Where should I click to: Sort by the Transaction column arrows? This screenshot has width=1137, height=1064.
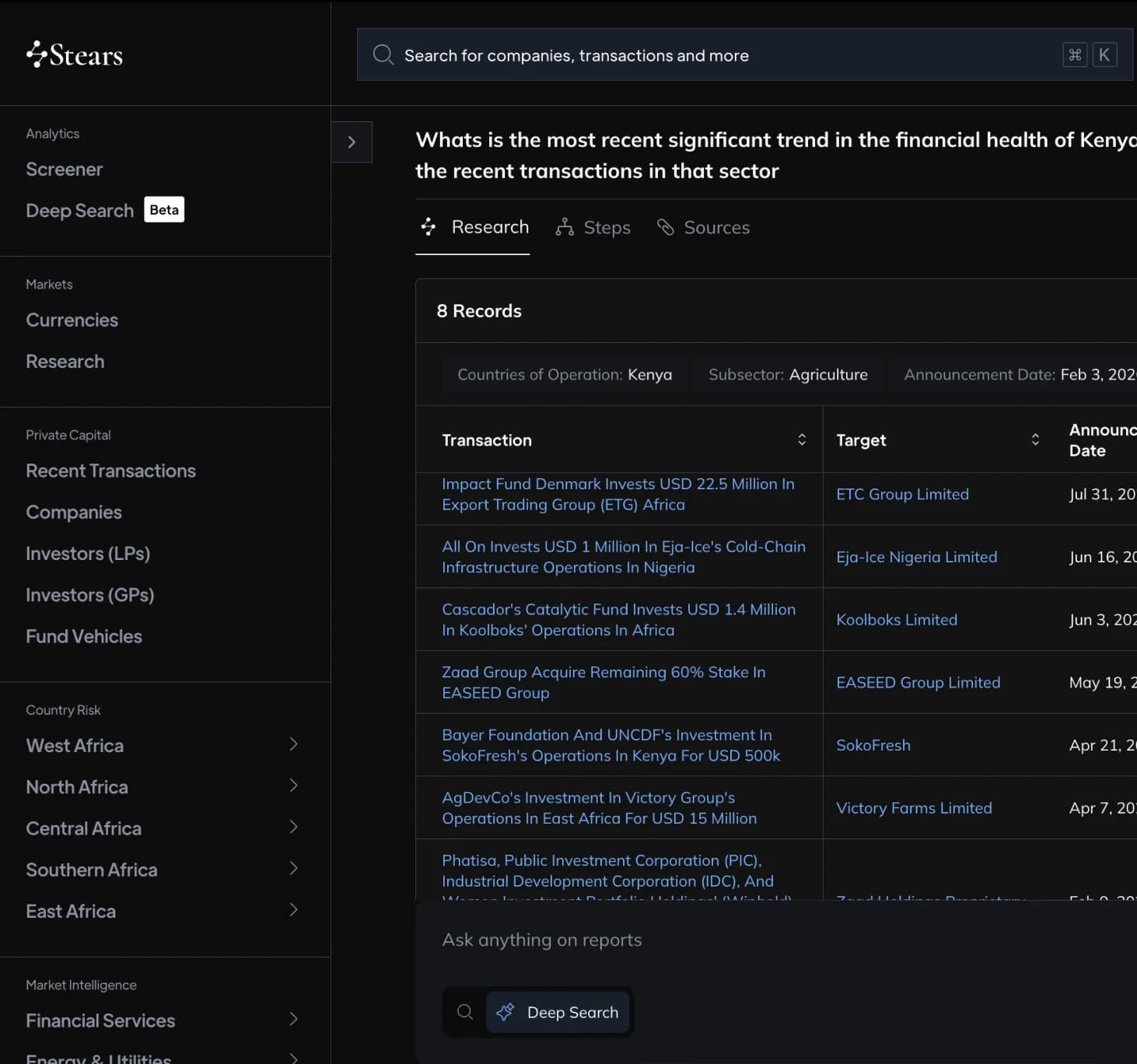coord(802,439)
